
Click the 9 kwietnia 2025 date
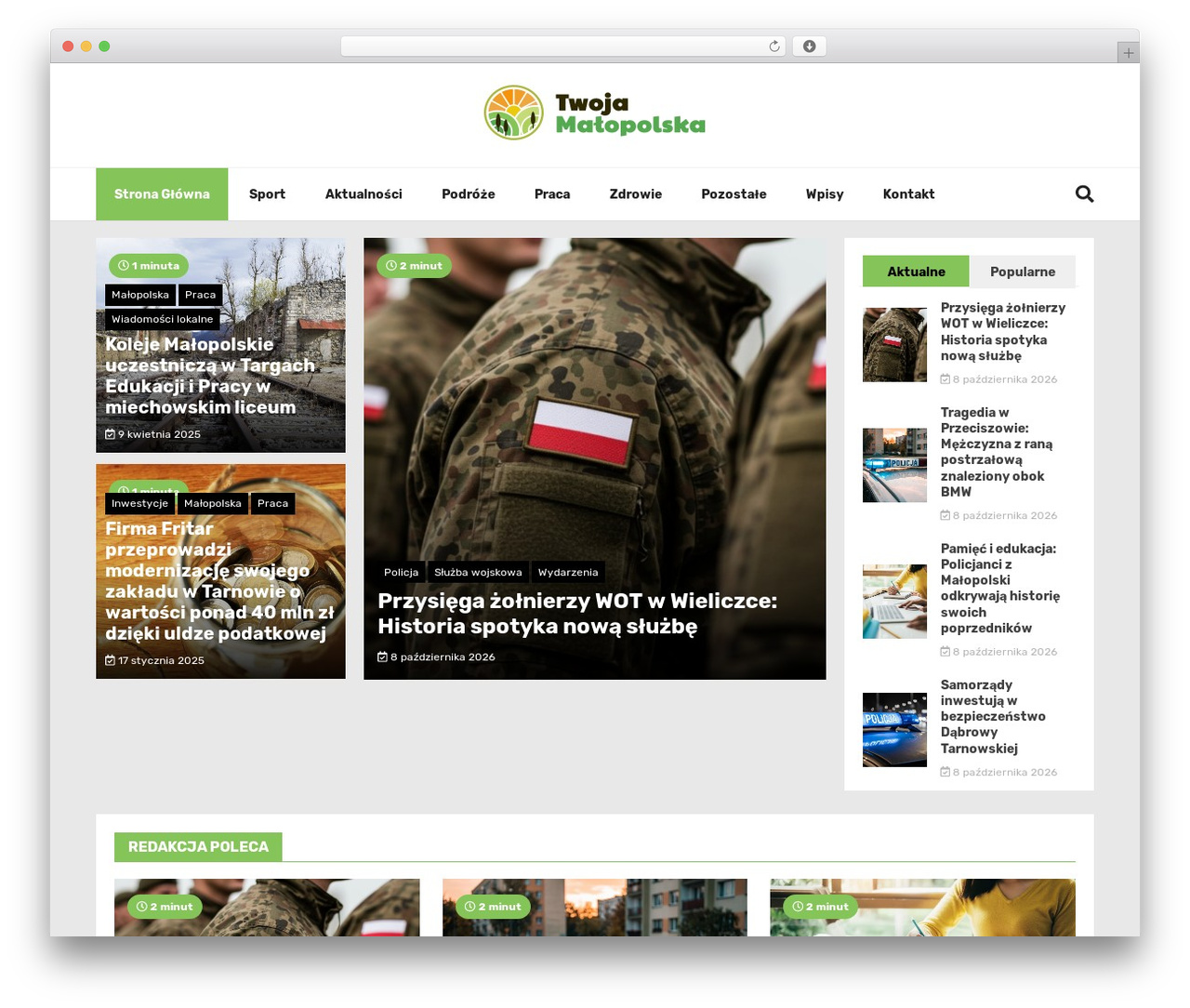[153, 434]
